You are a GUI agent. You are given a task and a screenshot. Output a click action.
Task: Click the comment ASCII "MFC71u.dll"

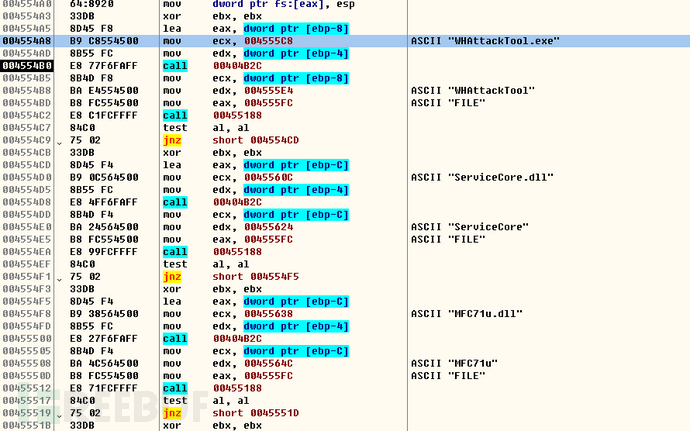pyautogui.click(x=467, y=314)
